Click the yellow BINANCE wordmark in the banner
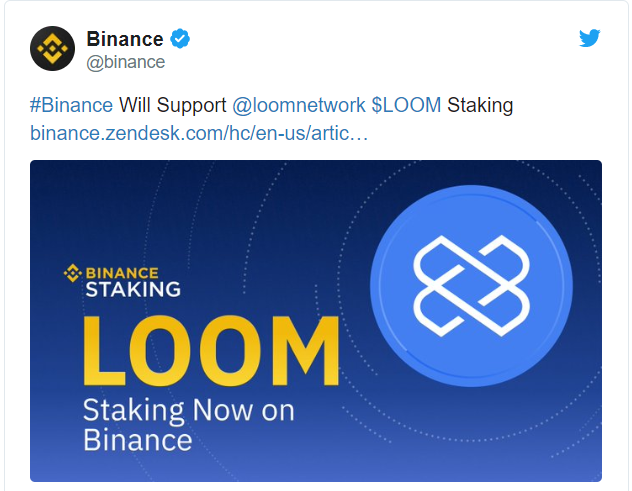This screenshot has height=491, width=632. (121, 272)
